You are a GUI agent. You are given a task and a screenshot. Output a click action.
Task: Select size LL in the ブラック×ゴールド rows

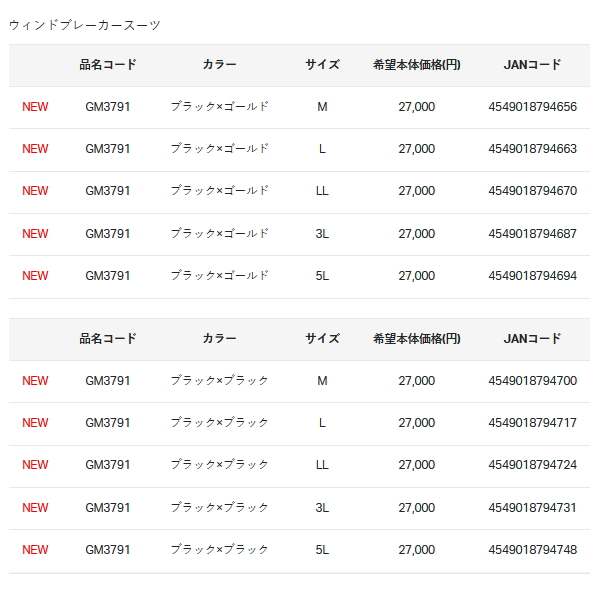pyautogui.click(x=322, y=191)
